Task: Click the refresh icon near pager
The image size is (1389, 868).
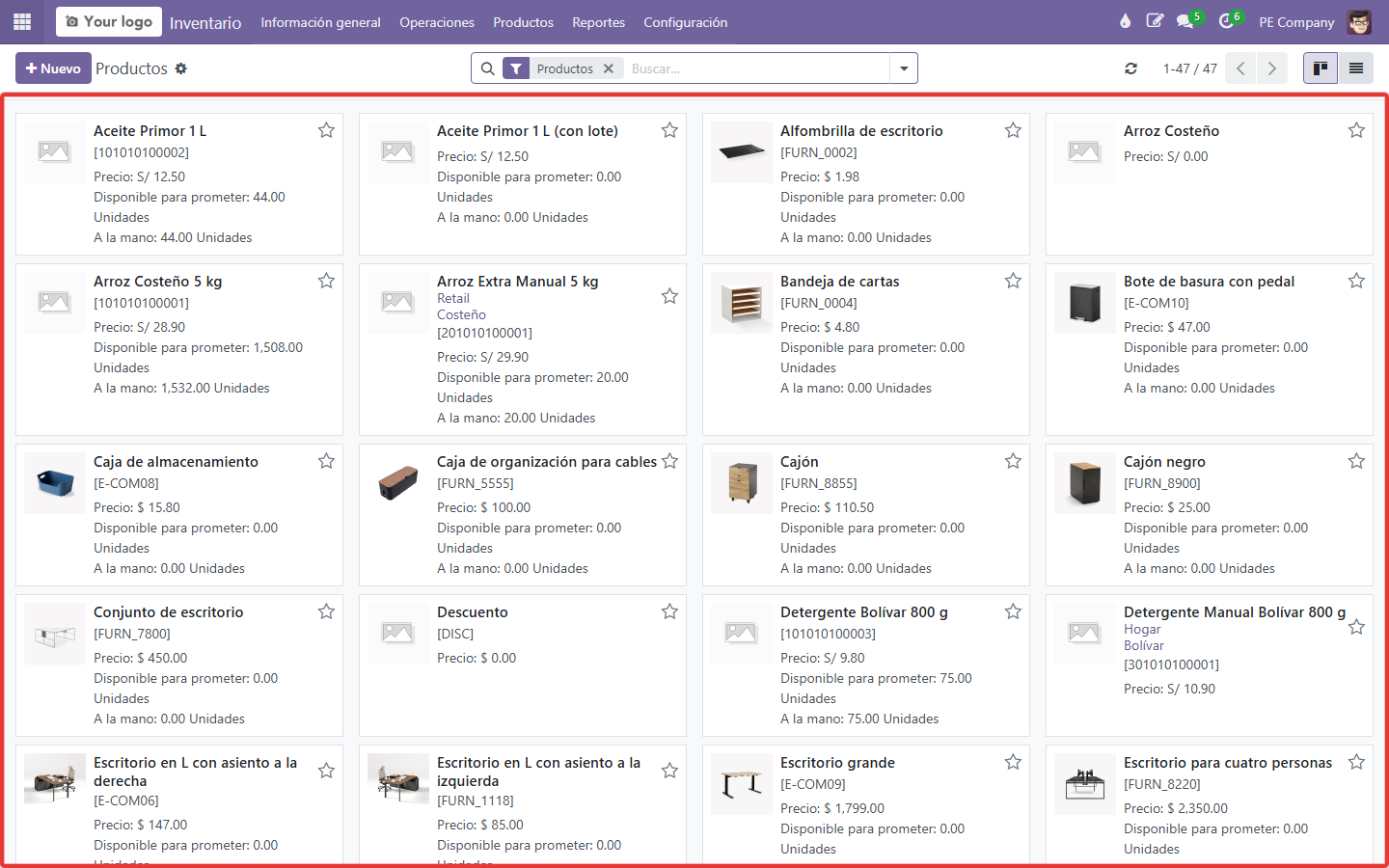Action: click(x=1130, y=68)
